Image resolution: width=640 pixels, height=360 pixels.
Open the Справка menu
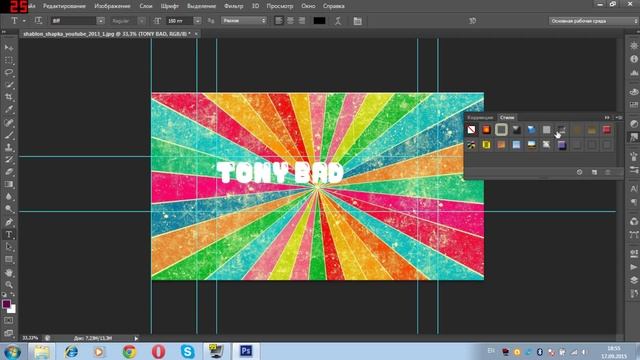(x=333, y=6)
